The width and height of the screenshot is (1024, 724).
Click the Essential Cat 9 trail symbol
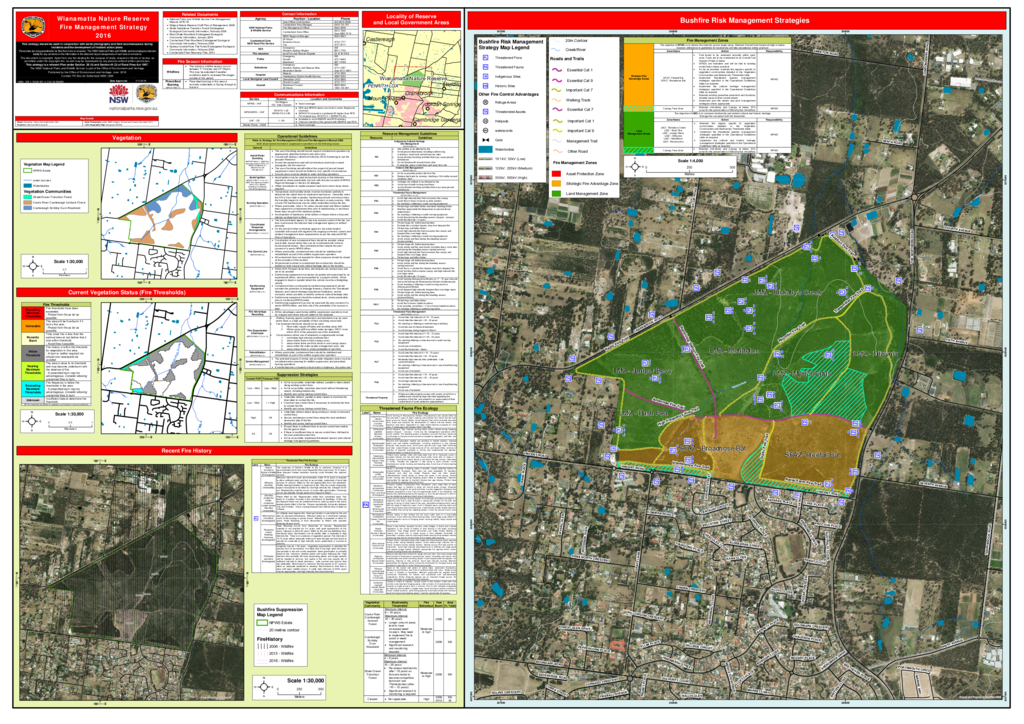point(557,80)
